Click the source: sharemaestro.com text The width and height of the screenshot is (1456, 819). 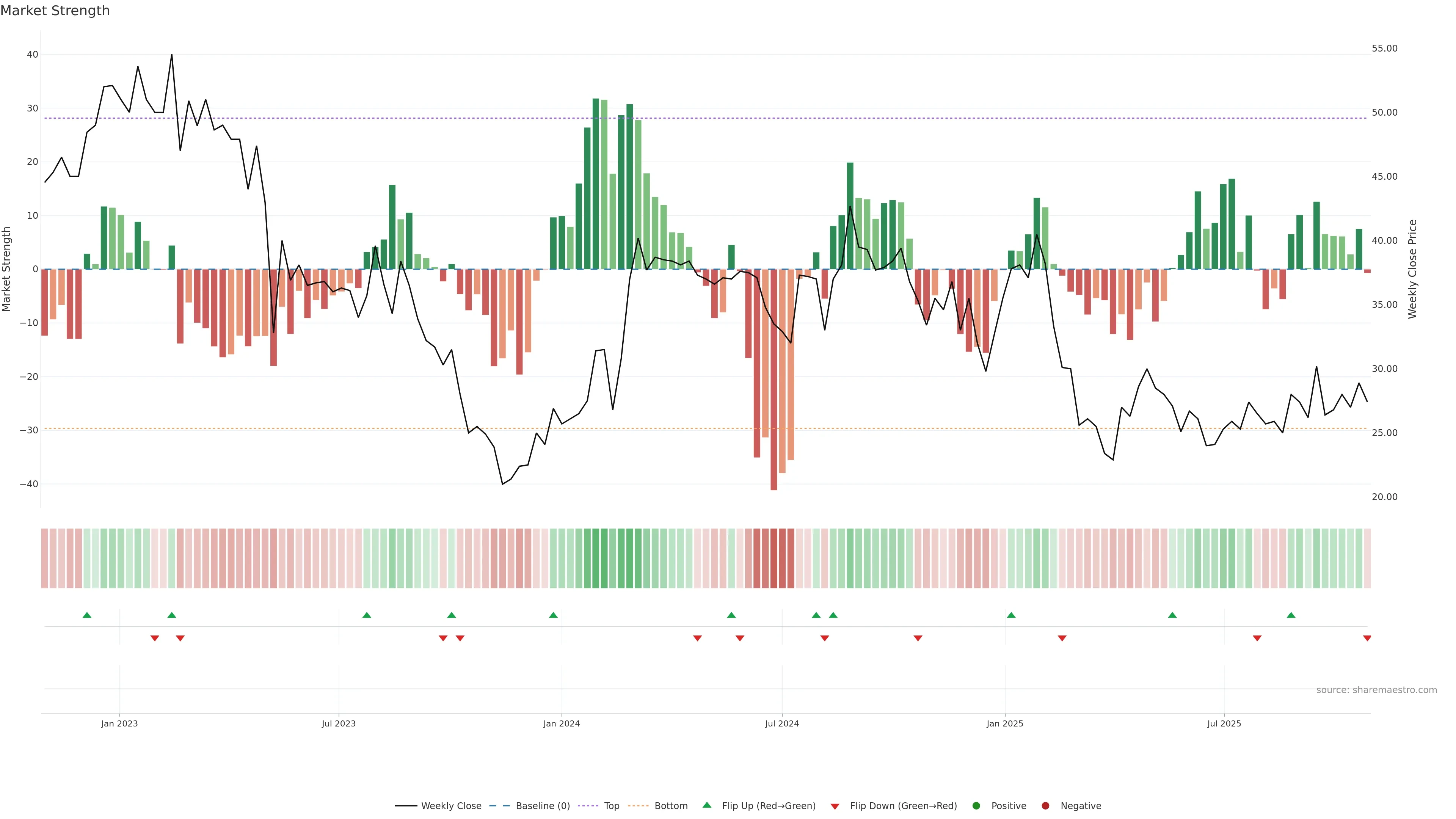coord(1376,690)
